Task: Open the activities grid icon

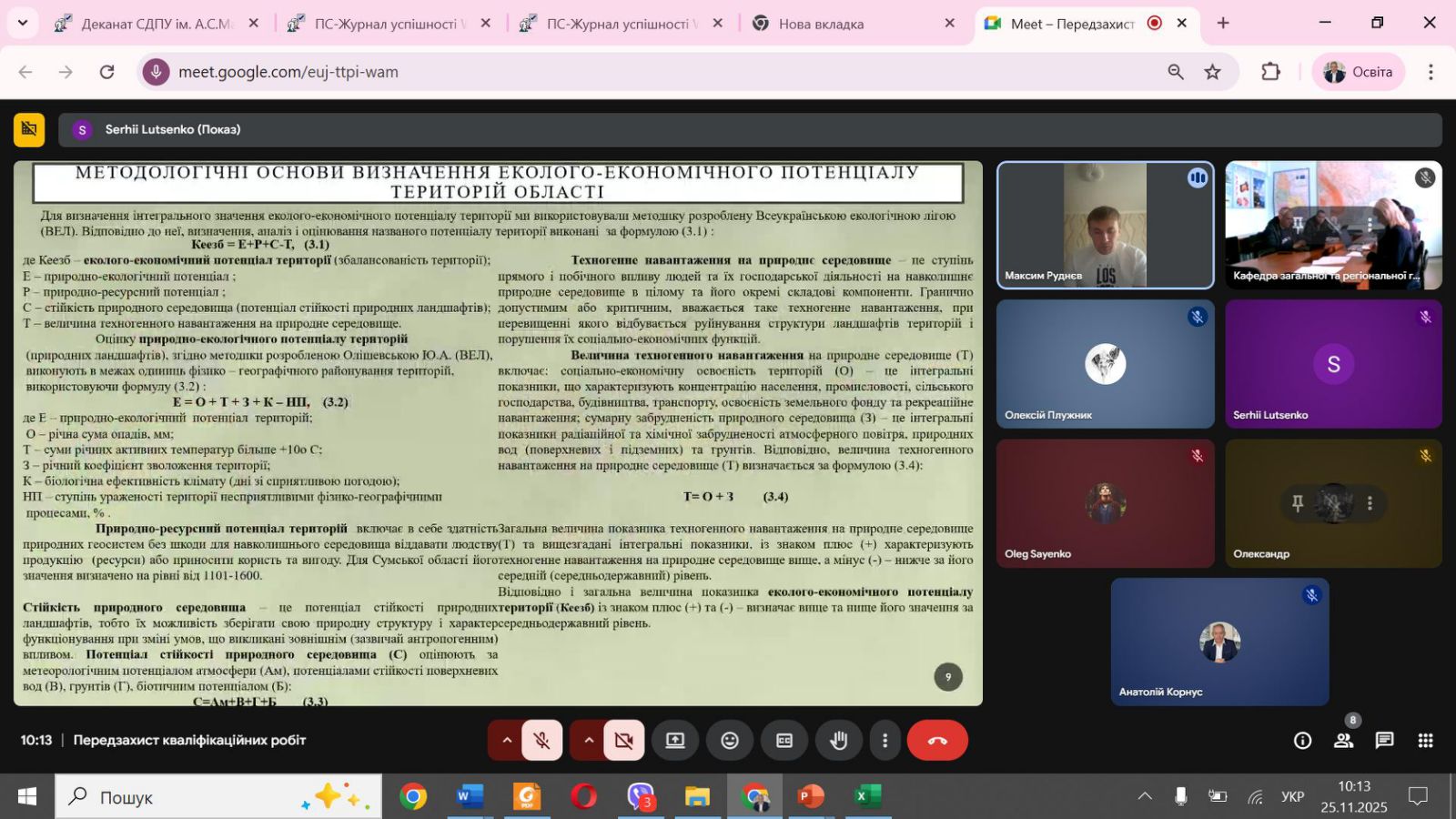Action: (1425, 741)
